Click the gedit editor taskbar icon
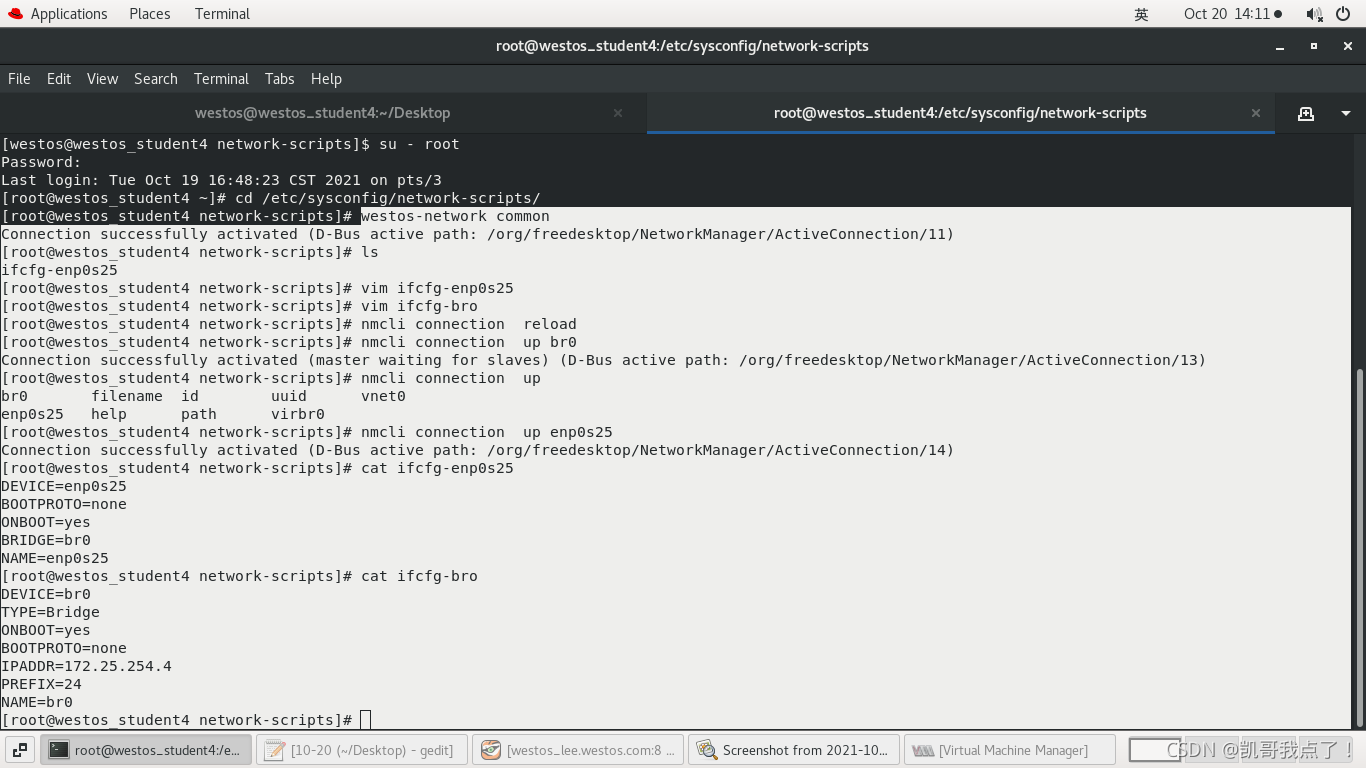This screenshot has height=768, width=1366. coord(362,749)
